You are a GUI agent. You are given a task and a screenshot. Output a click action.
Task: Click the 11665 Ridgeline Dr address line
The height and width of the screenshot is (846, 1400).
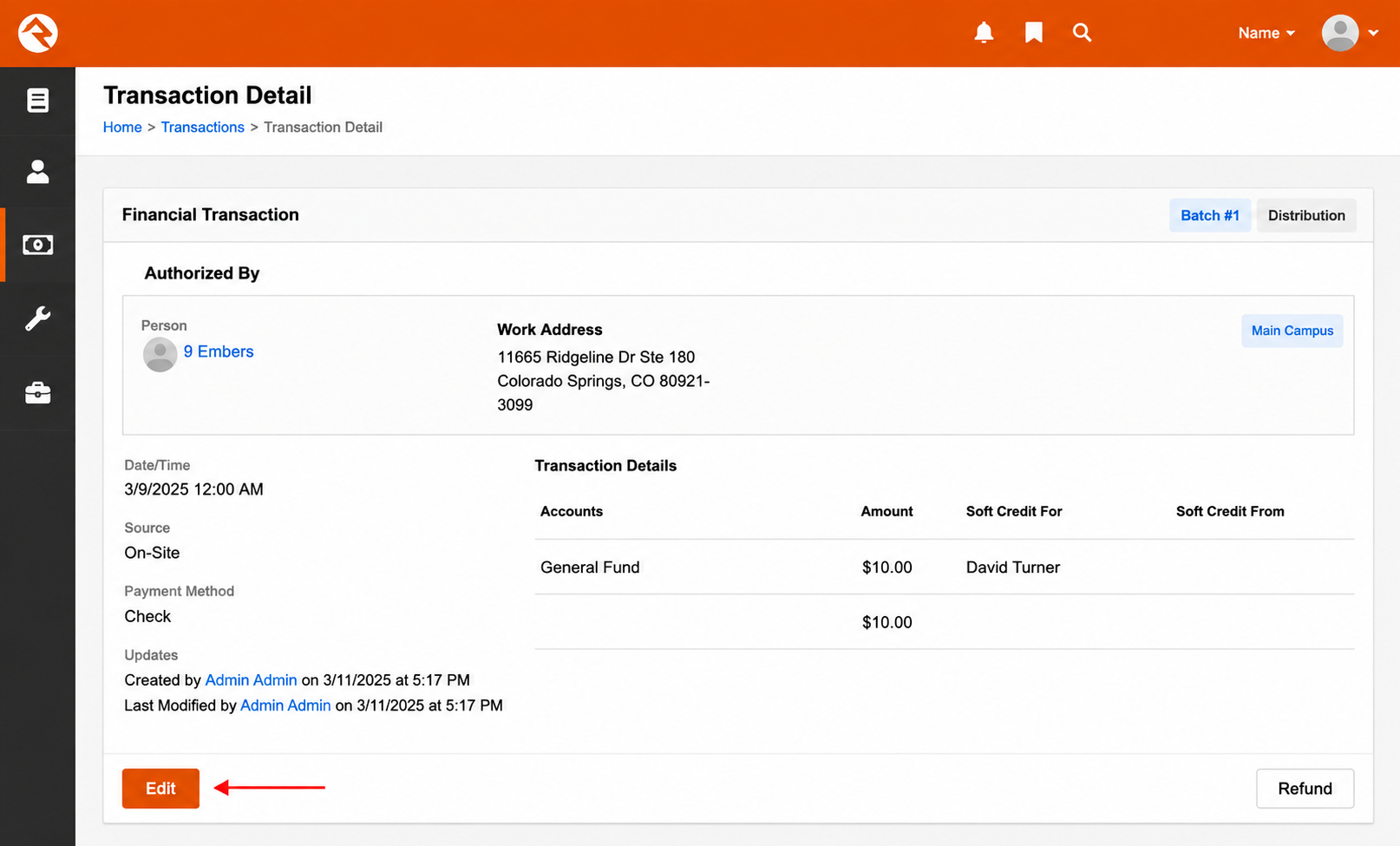click(596, 357)
